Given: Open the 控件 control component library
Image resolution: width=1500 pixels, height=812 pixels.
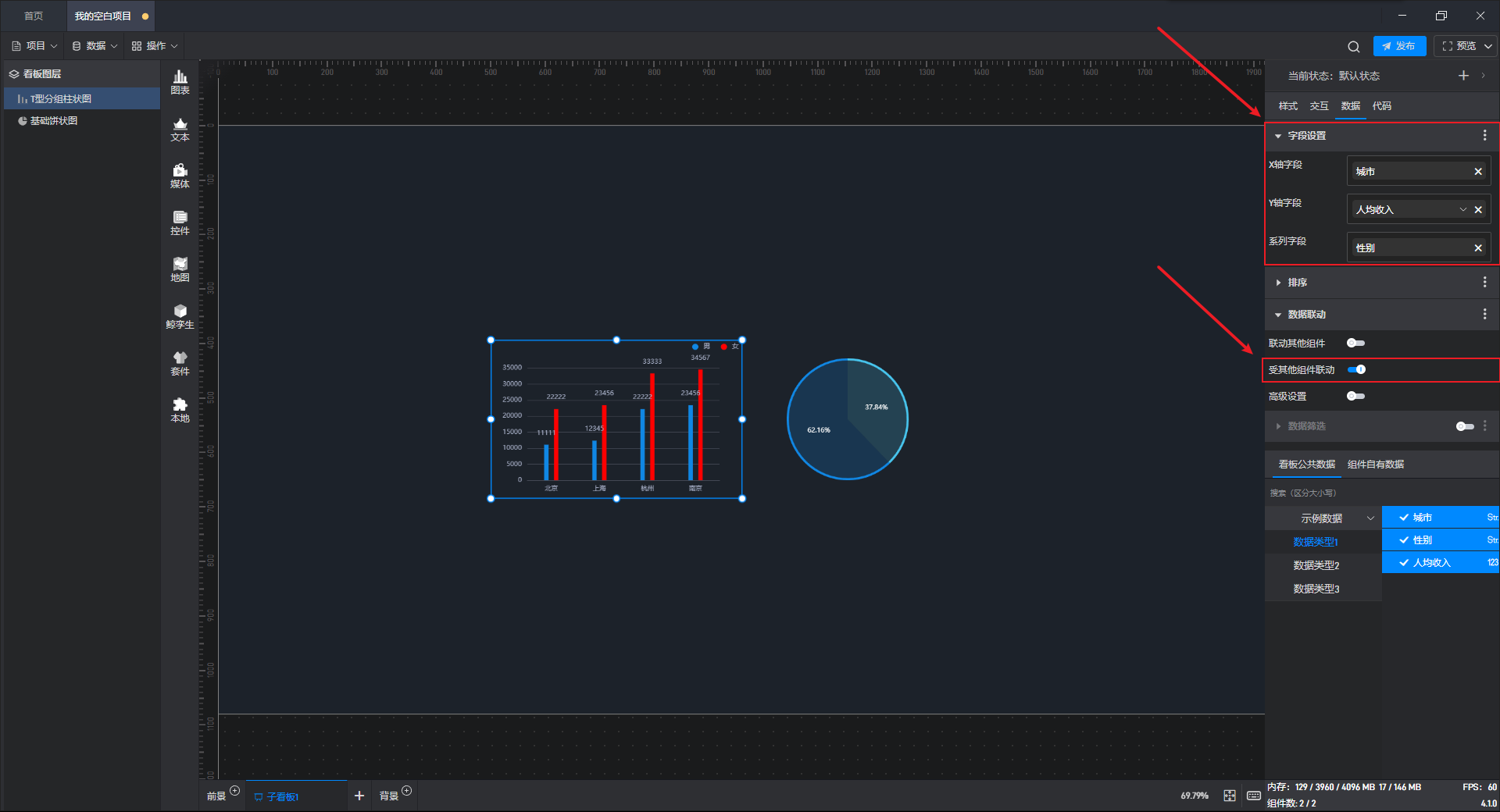Looking at the screenshot, I should tap(180, 223).
